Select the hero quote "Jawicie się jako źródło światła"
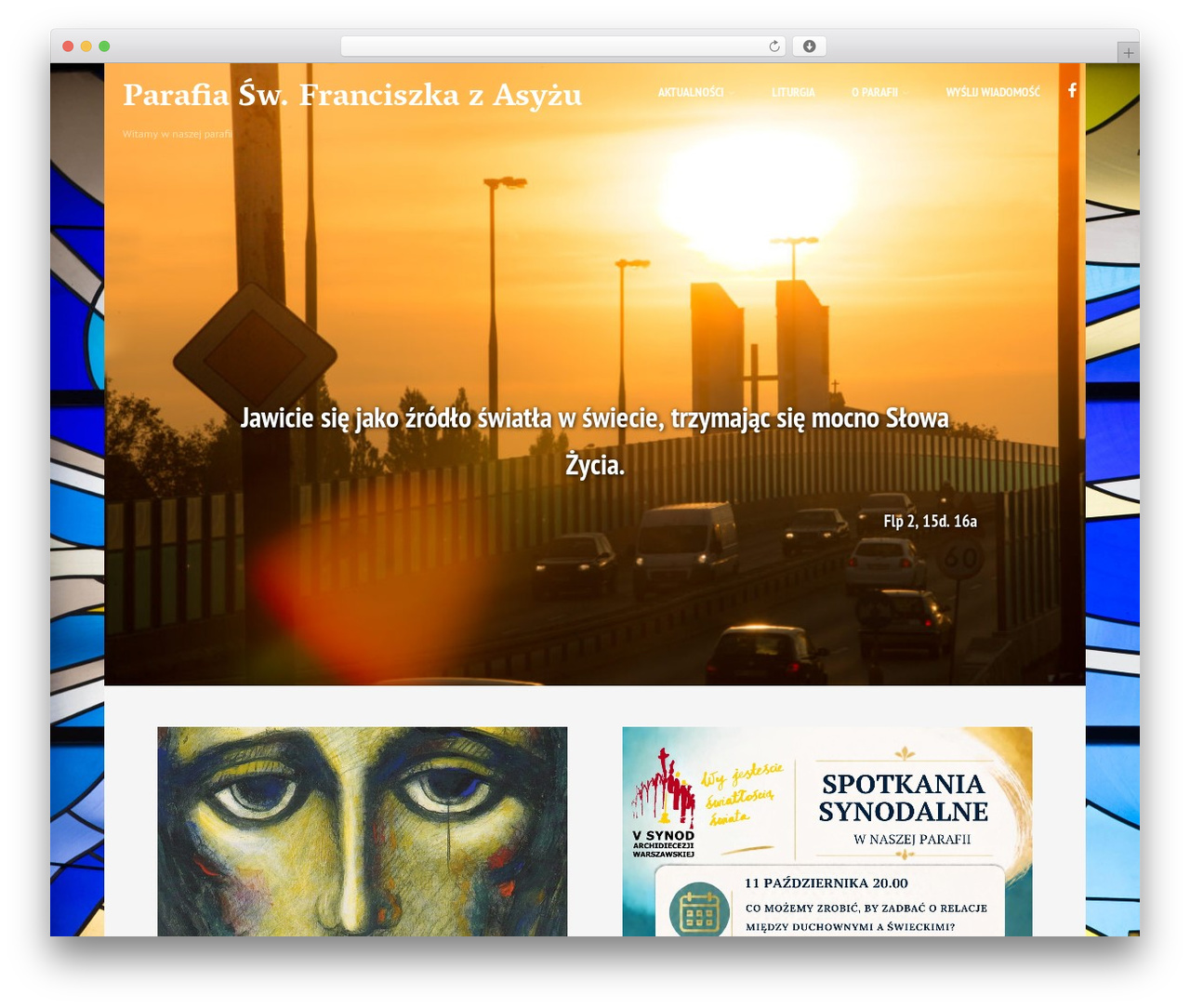 click(x=595, y=441)
